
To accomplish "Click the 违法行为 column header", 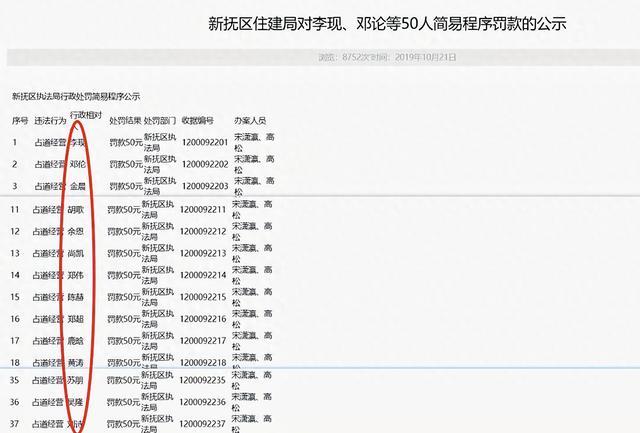I will (x=50, y=119).
